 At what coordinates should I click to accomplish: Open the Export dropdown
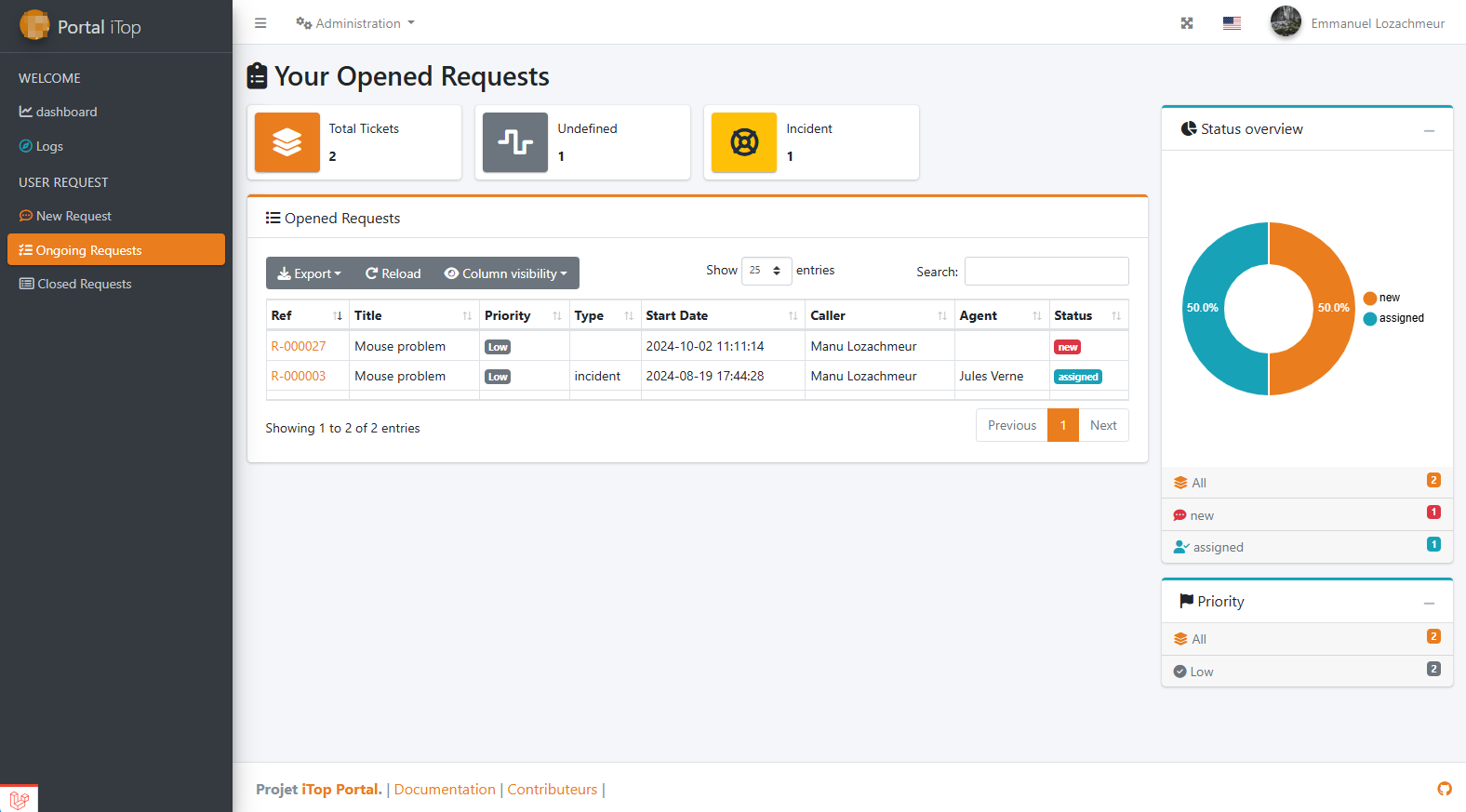[x=310, y=273]
